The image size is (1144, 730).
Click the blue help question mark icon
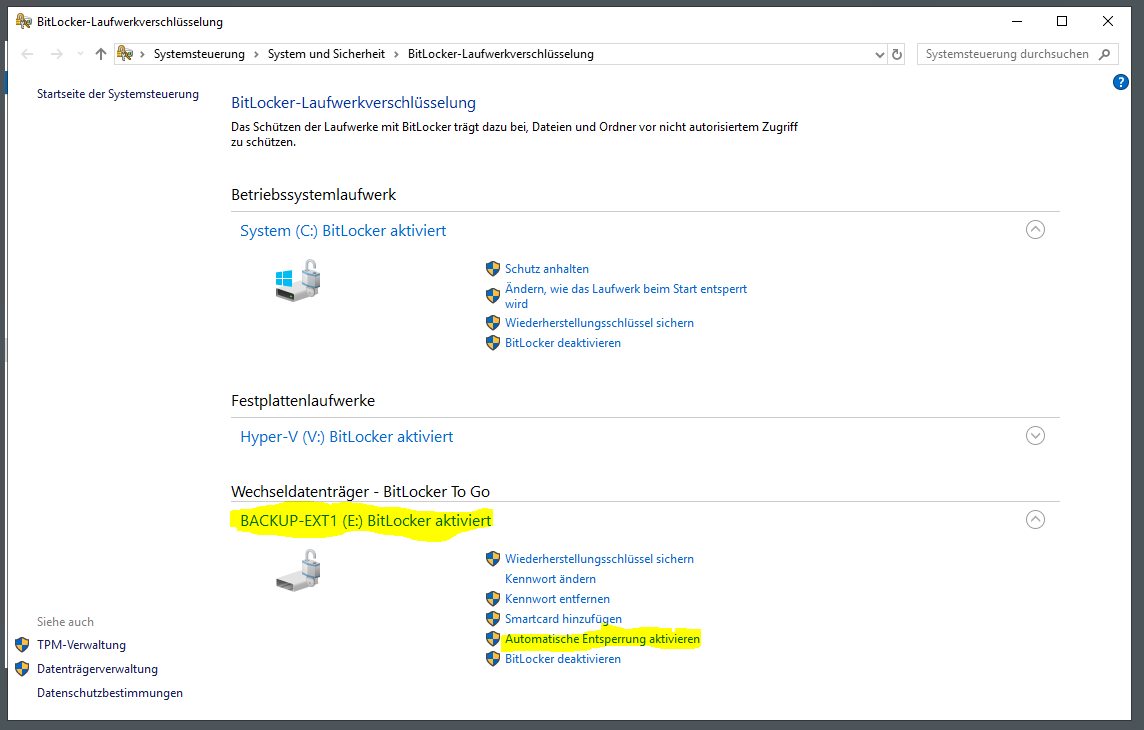point(1121,82)
